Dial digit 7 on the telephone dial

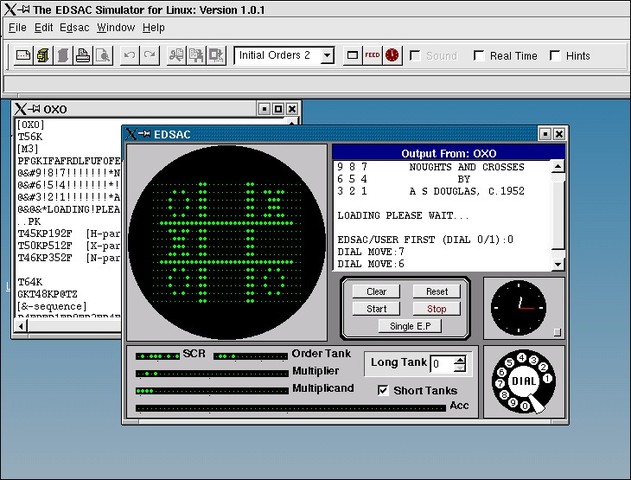pyautogui.click(x=500, y=383)
